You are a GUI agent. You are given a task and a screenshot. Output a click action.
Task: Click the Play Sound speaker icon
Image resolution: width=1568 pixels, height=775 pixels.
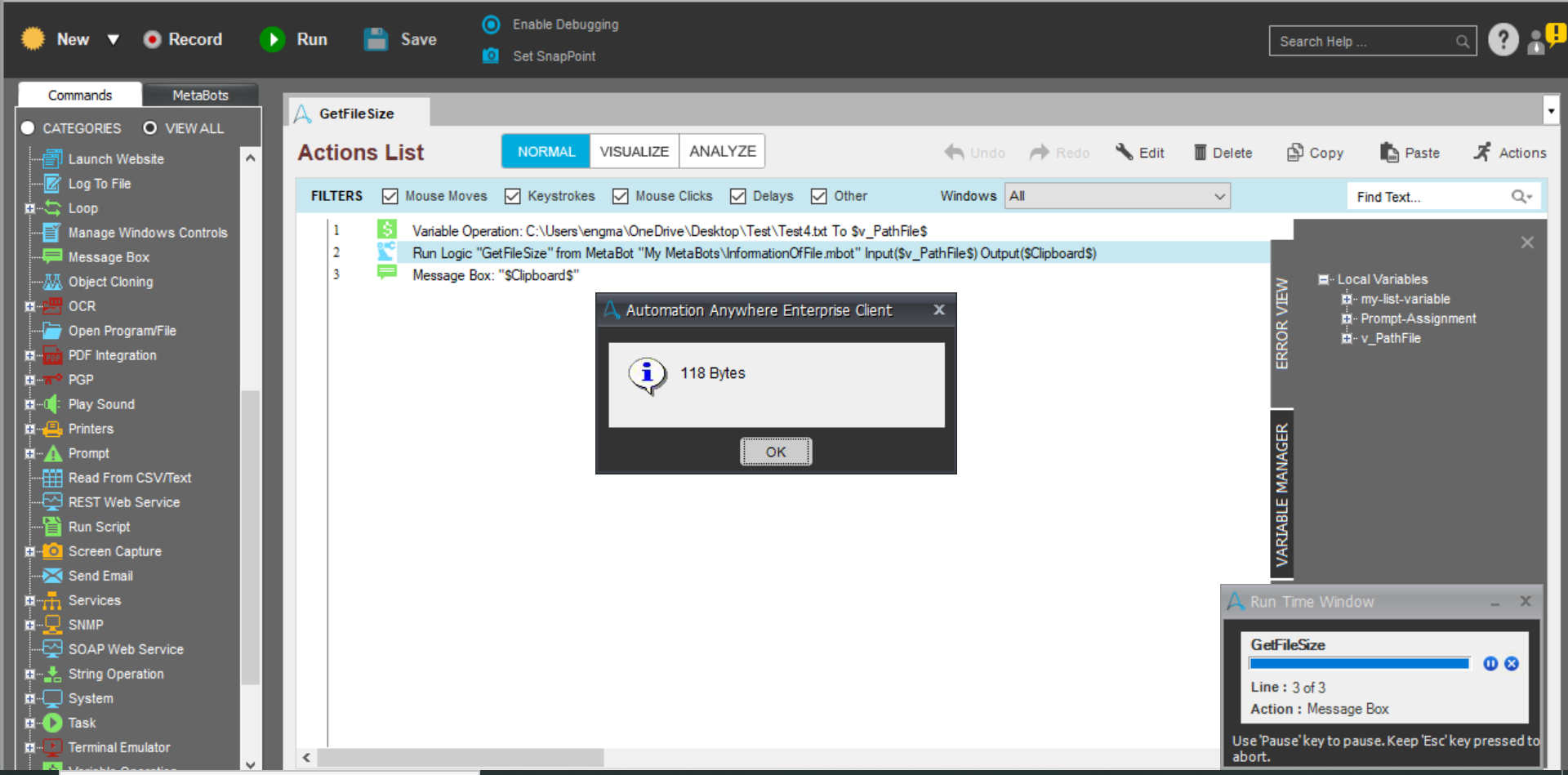tap(52, 403)
